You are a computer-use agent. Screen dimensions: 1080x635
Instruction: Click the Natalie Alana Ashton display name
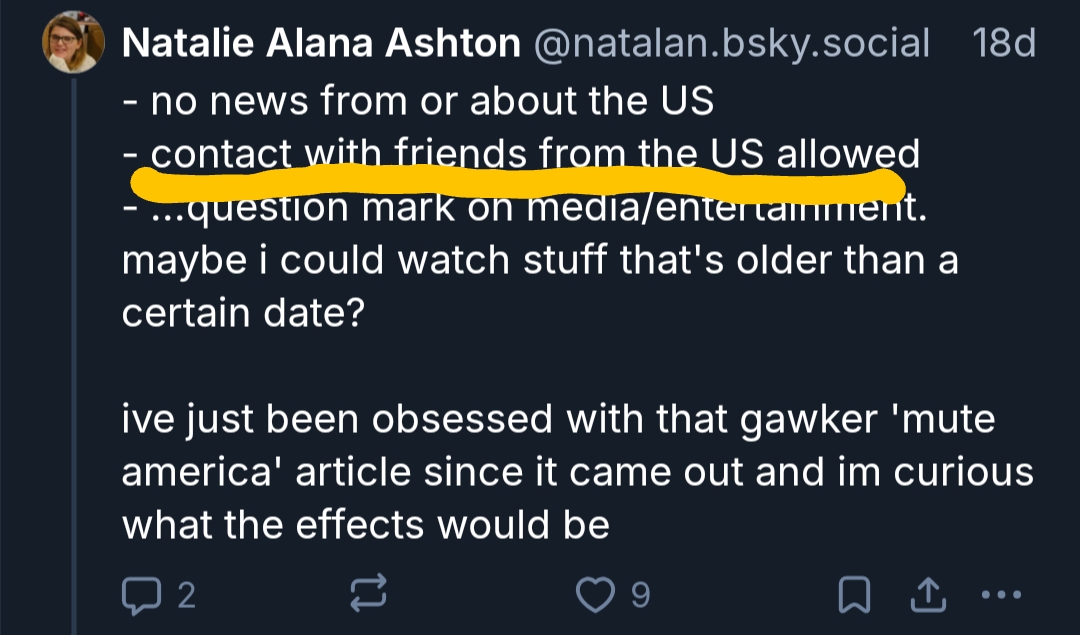point(320,44)
